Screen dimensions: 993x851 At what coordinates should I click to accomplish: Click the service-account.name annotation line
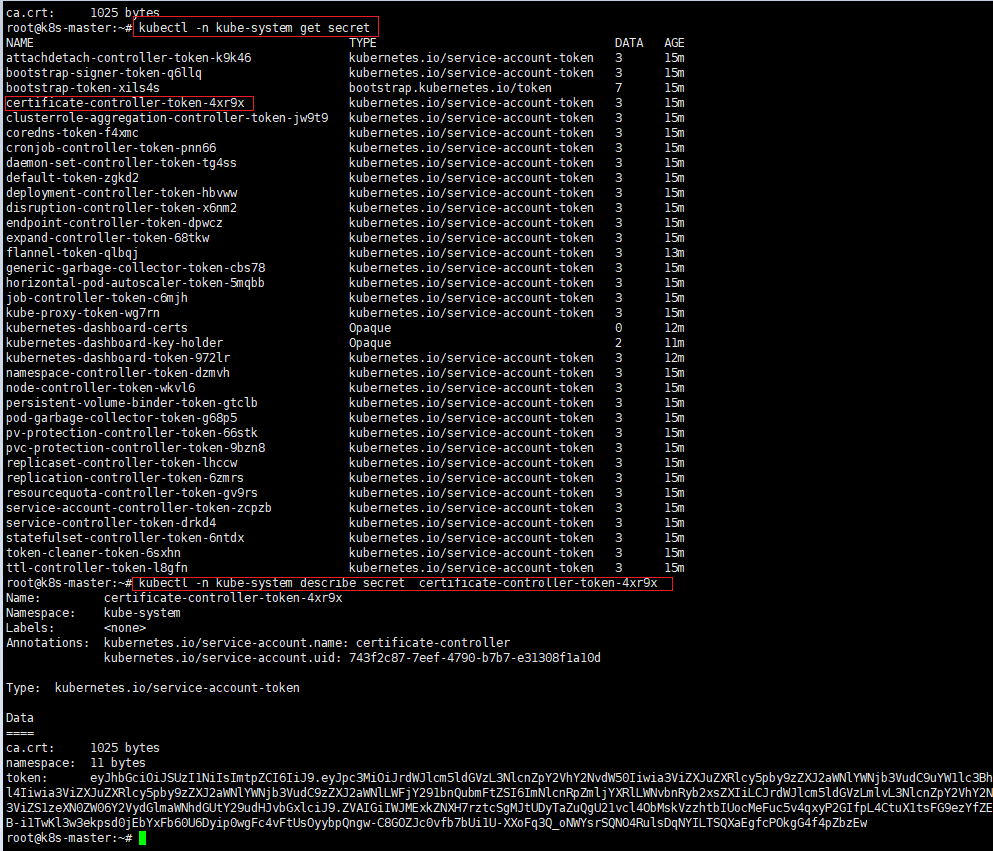coord(307,643)
